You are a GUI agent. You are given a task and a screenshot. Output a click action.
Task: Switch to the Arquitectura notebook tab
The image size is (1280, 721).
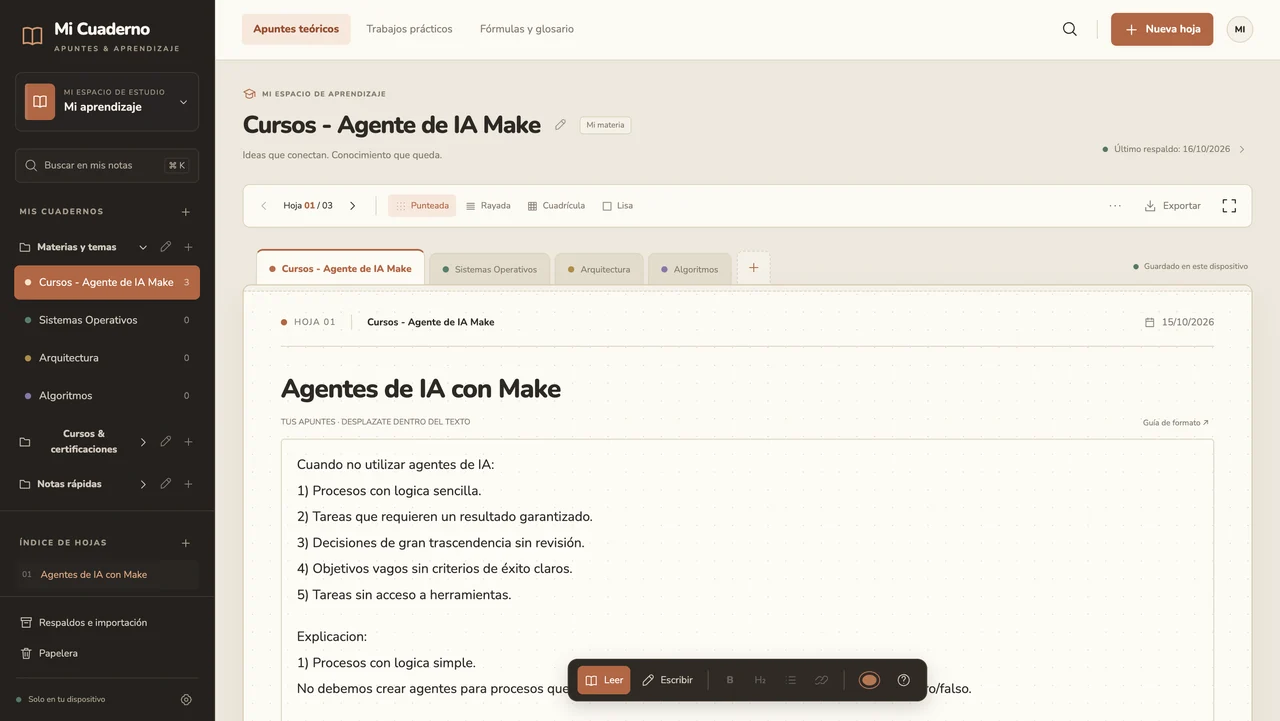(x=599, y=269)
